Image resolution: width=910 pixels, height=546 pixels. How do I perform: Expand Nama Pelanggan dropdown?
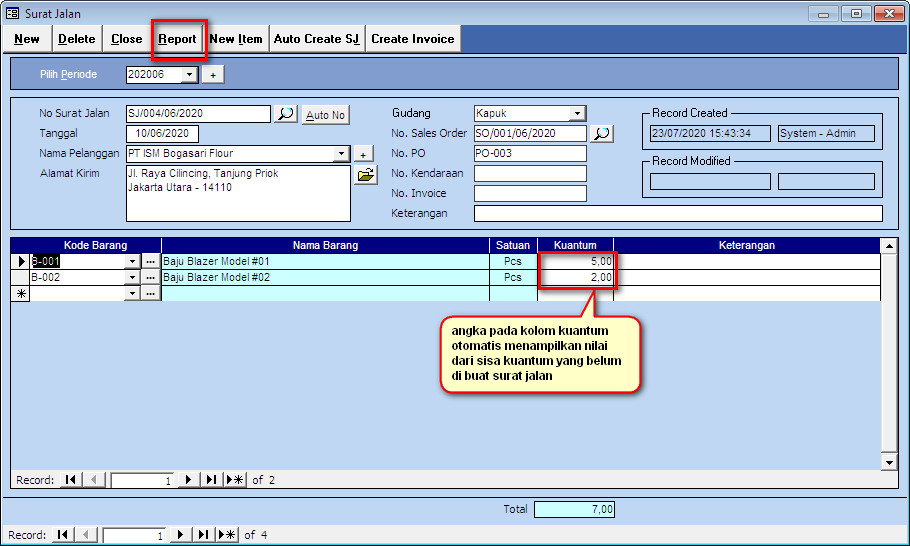(341, 154)
